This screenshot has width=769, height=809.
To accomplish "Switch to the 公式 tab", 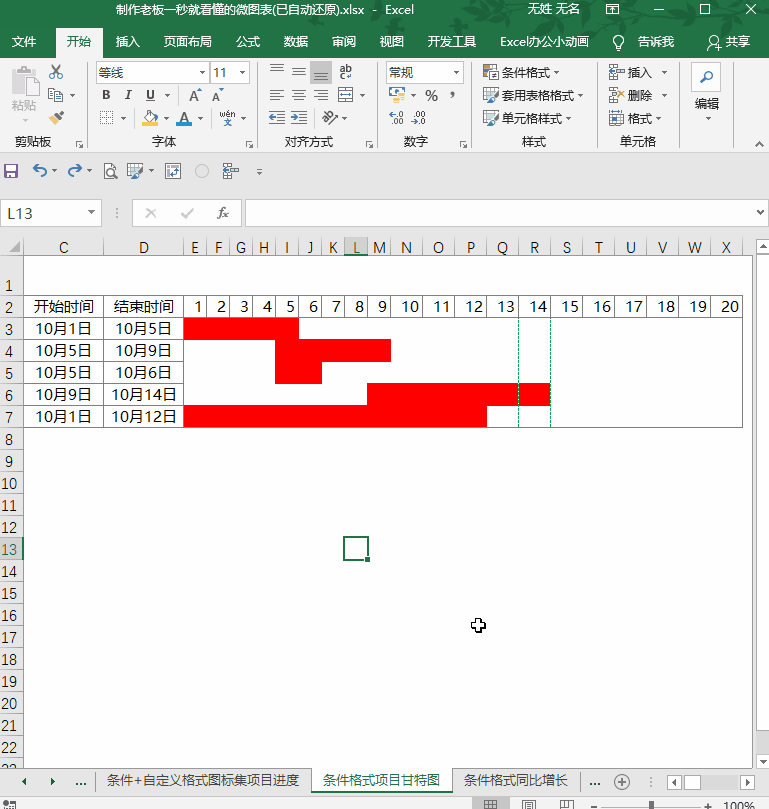I will 248,42.
